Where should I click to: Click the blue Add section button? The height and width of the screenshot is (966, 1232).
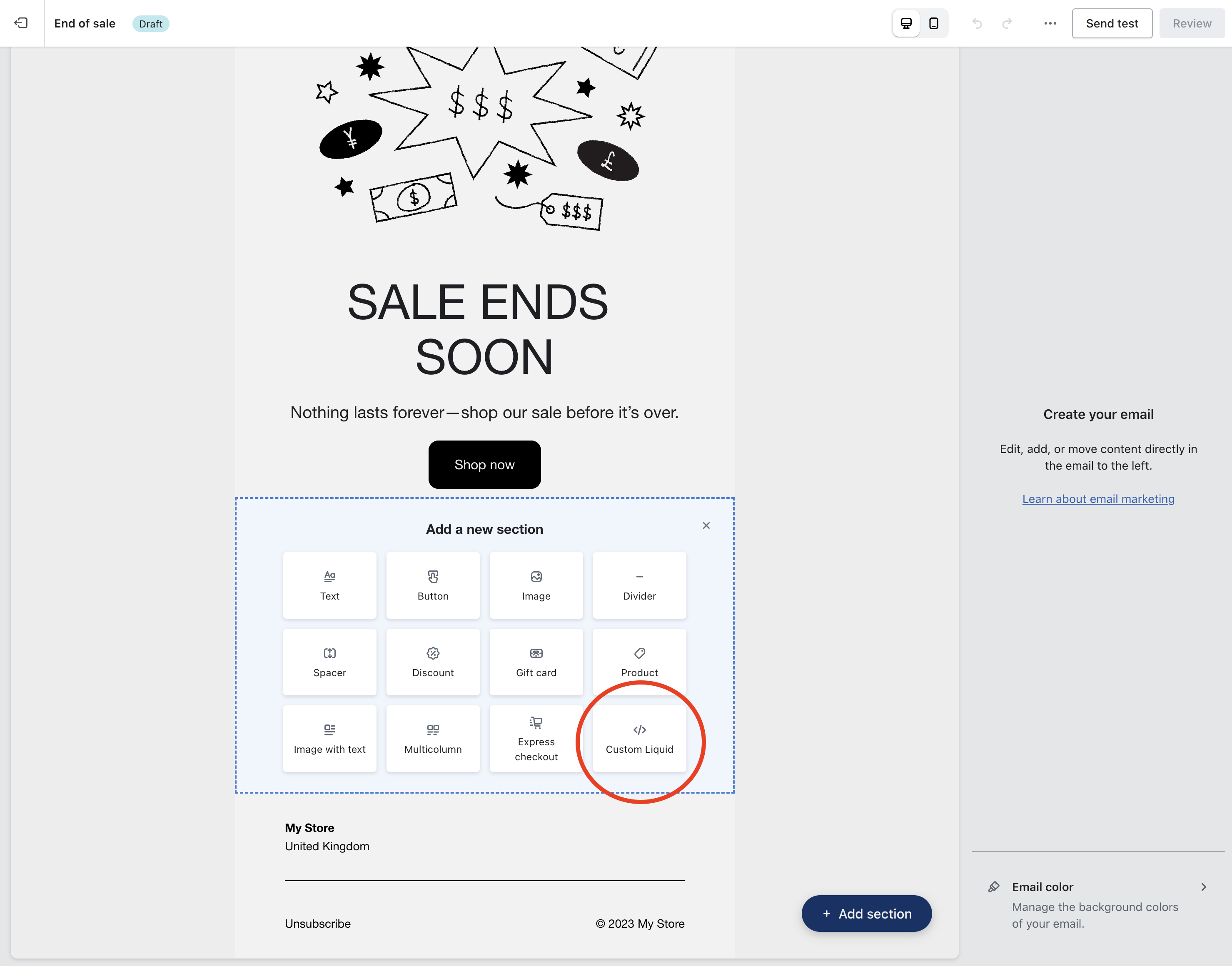pos(867,914)
